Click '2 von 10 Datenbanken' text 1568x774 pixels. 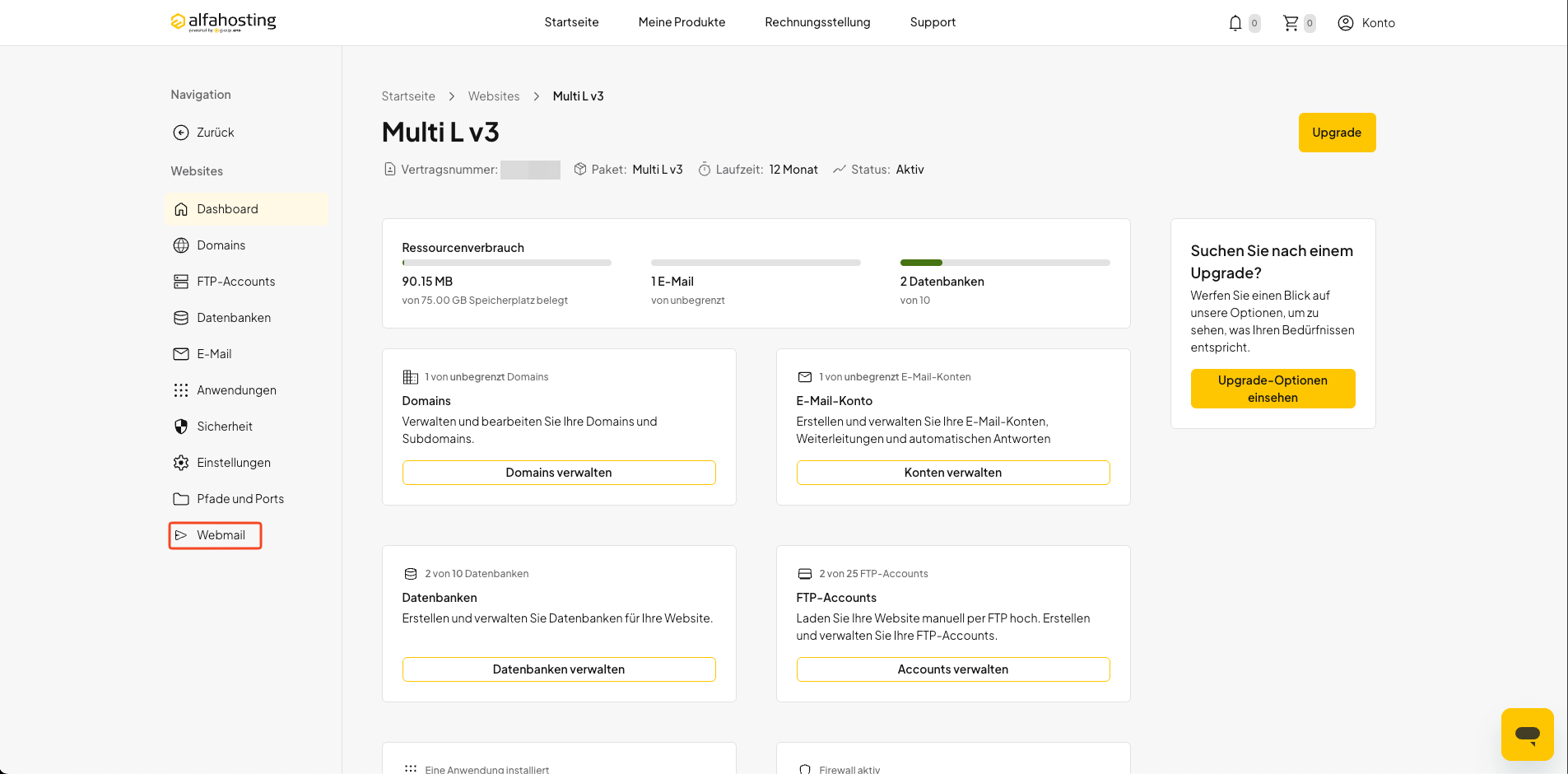click(477, 574)
